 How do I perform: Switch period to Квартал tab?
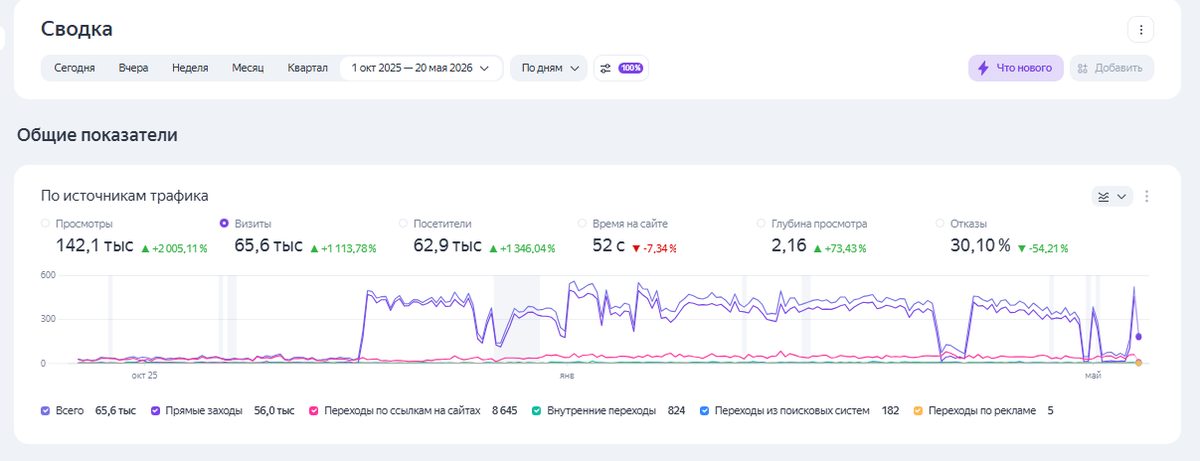tap(307, 68)
